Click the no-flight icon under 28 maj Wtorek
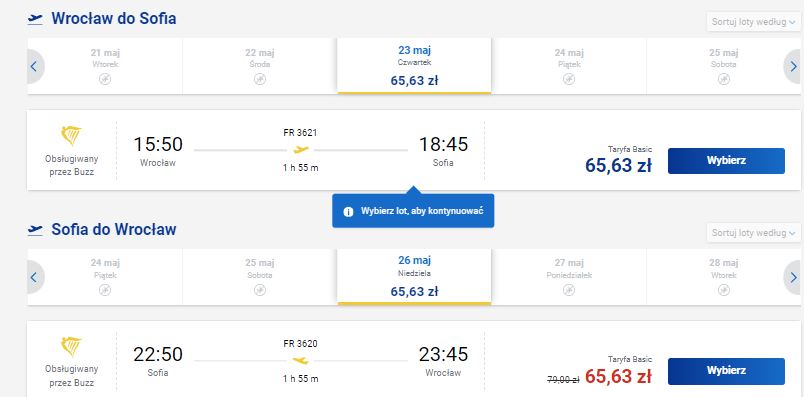This screenshot has height=397, width=804. [x=723, y=290]
